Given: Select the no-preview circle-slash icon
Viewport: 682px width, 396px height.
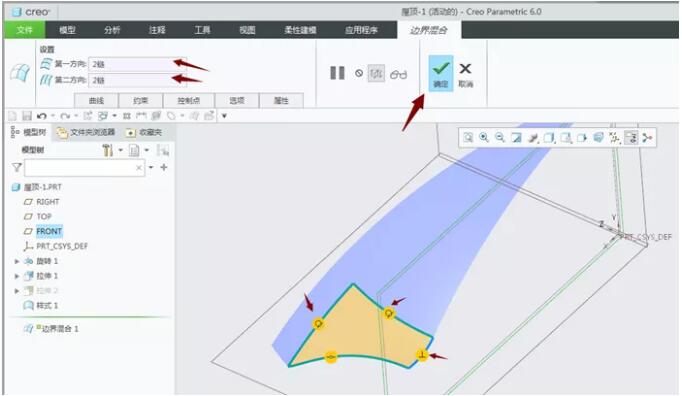Looking at the screenshot, I should [x=359, y=73].
